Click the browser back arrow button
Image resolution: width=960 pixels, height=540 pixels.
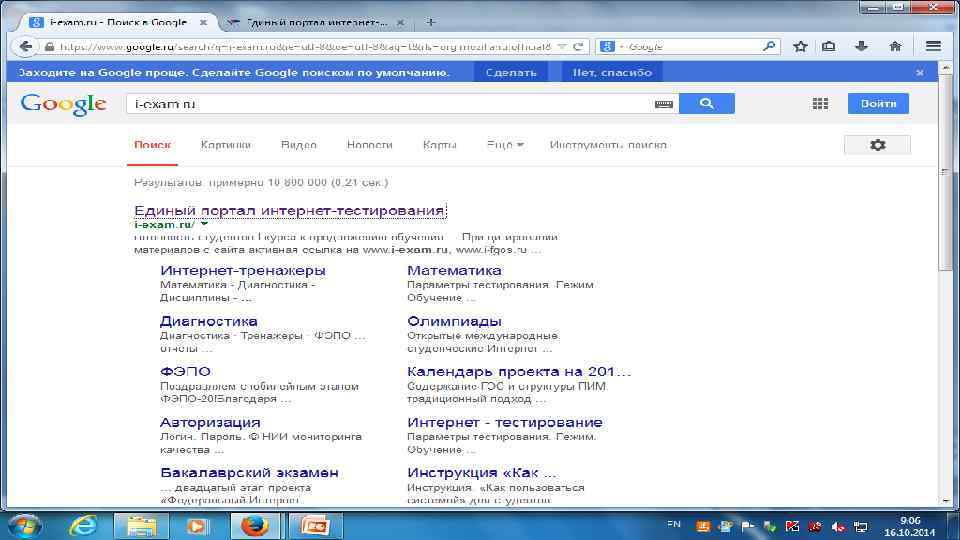[x=25, y=47]
